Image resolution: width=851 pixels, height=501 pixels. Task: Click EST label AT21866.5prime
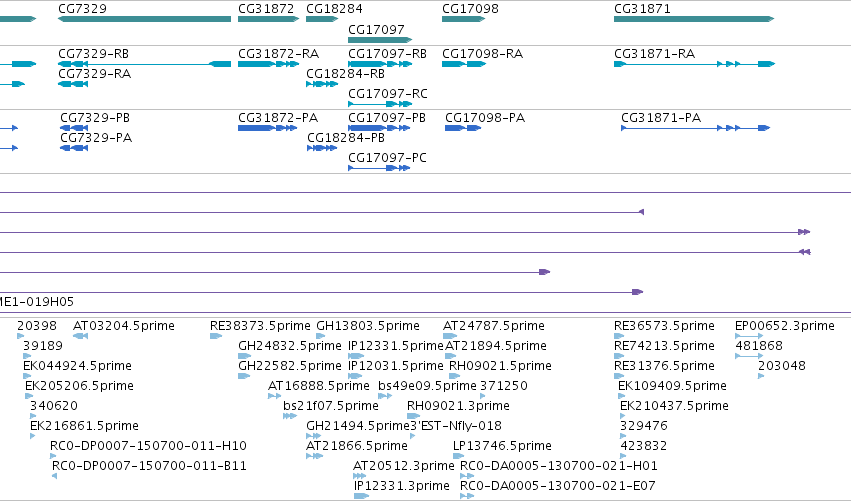[357, 446]
